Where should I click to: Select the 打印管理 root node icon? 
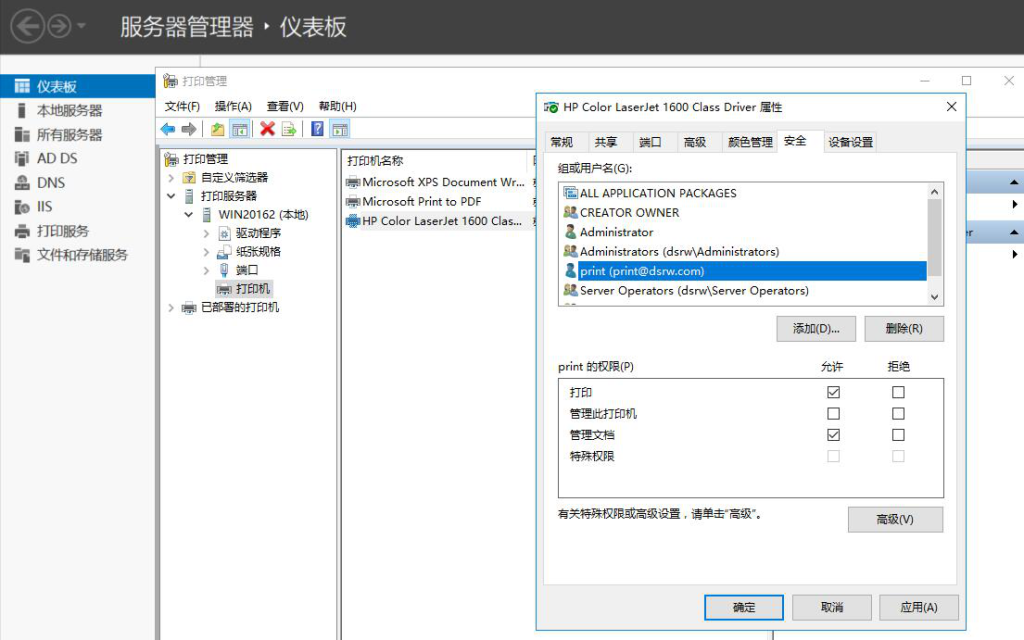(x=171, y=159)
